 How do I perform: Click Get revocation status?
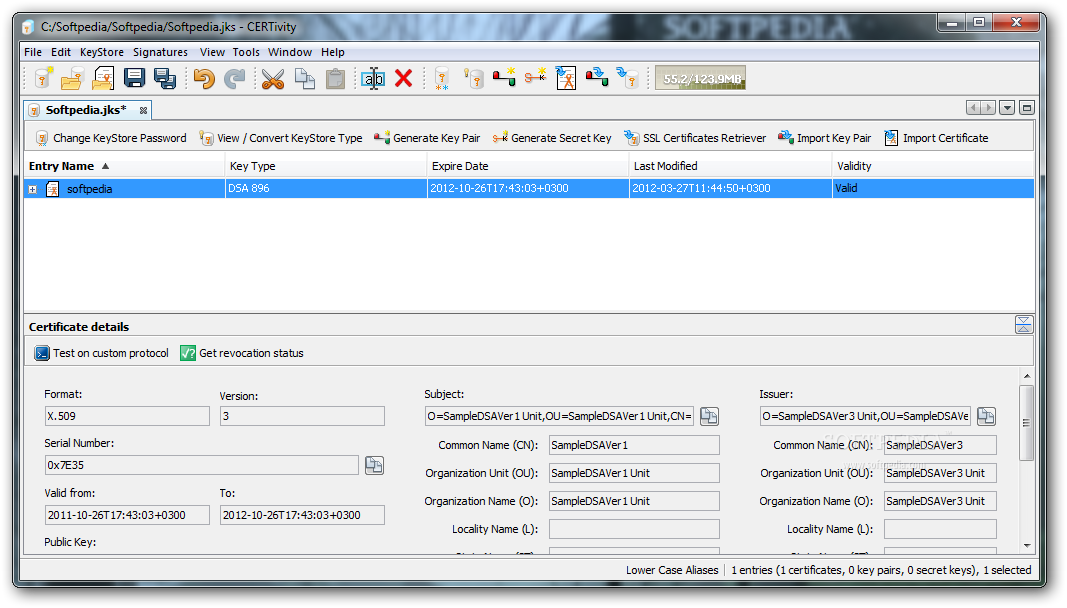(x=242, y=353)
